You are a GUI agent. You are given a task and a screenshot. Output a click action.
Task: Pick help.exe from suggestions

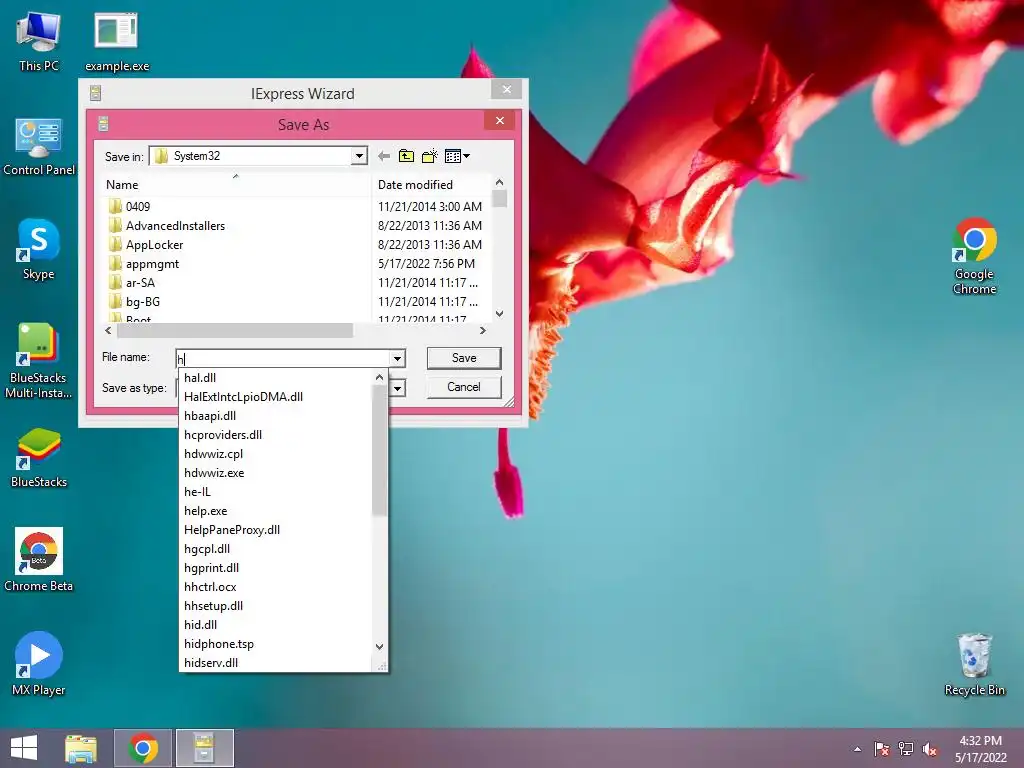[275, 510]
